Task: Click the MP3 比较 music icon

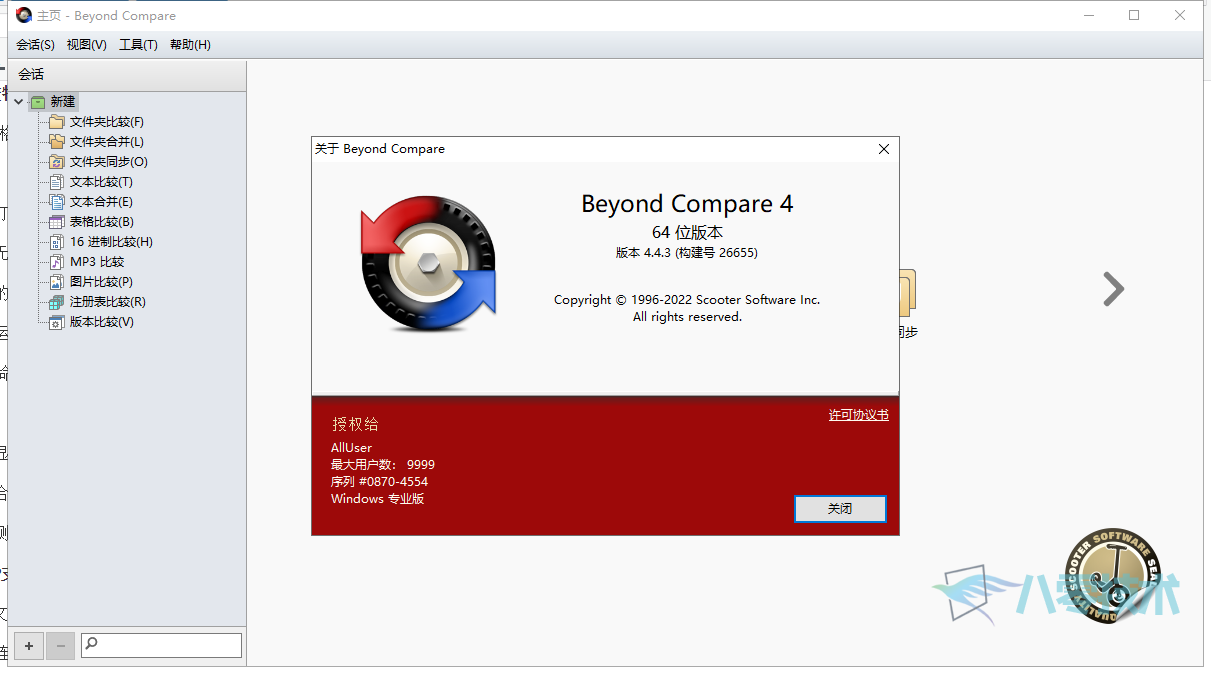Action: 57,262
